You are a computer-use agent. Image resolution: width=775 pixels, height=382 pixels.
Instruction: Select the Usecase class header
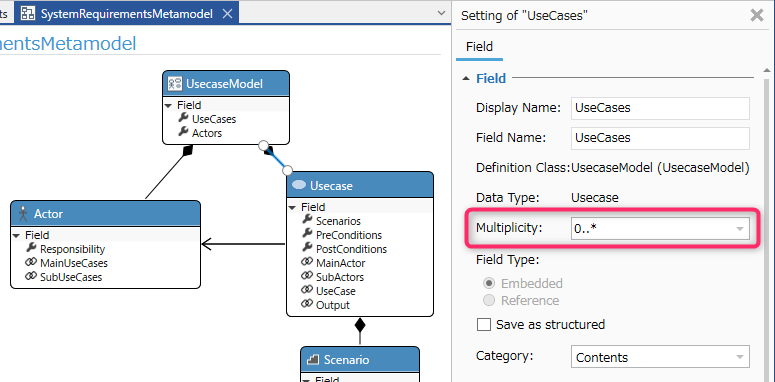point(360,185)
